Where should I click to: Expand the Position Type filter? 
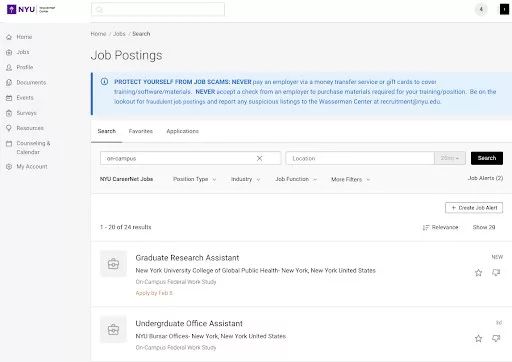click(x=194, y=179)
